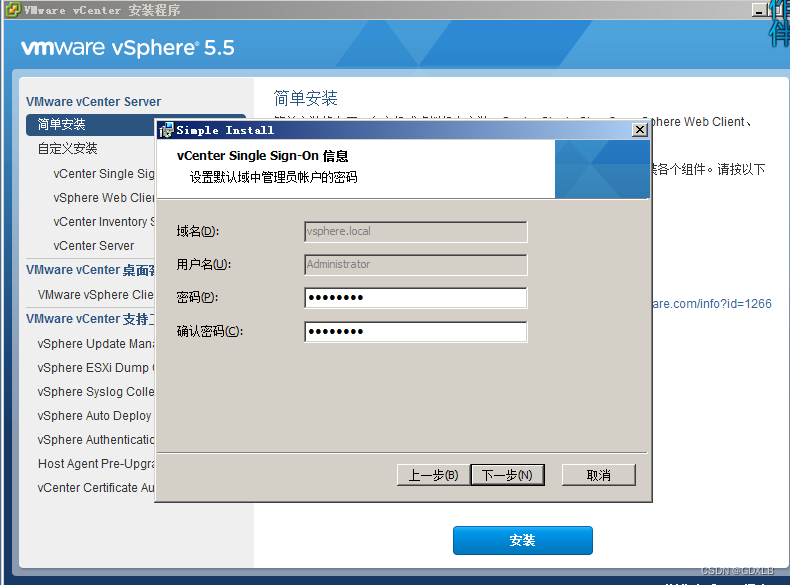Select Host Agent Pre-Upgrade Checker entry
Viewport: 790px width, 585px height.
(x=96, y=464)
